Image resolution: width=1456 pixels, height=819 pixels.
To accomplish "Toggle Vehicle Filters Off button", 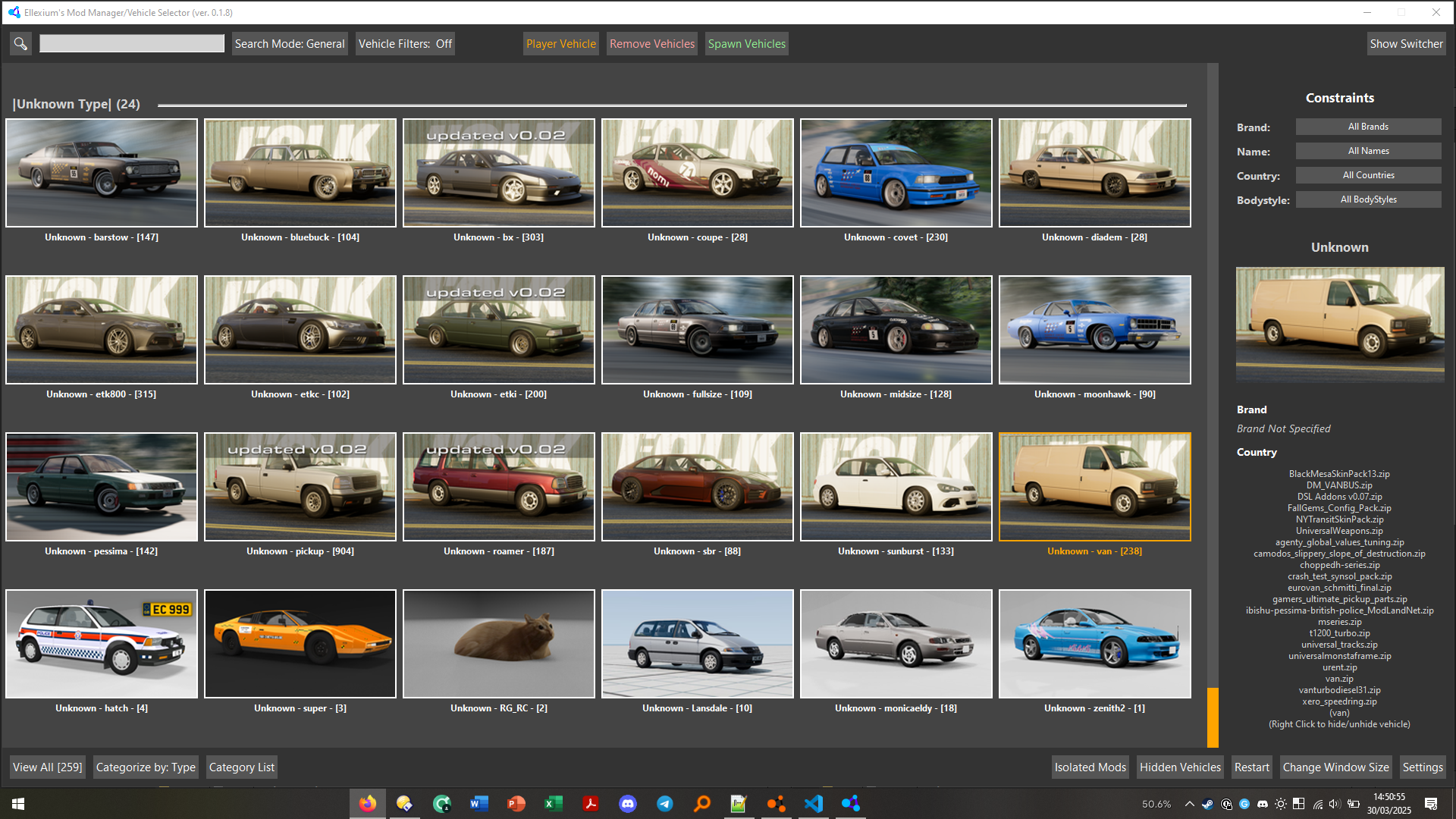I will pos(405,44).
